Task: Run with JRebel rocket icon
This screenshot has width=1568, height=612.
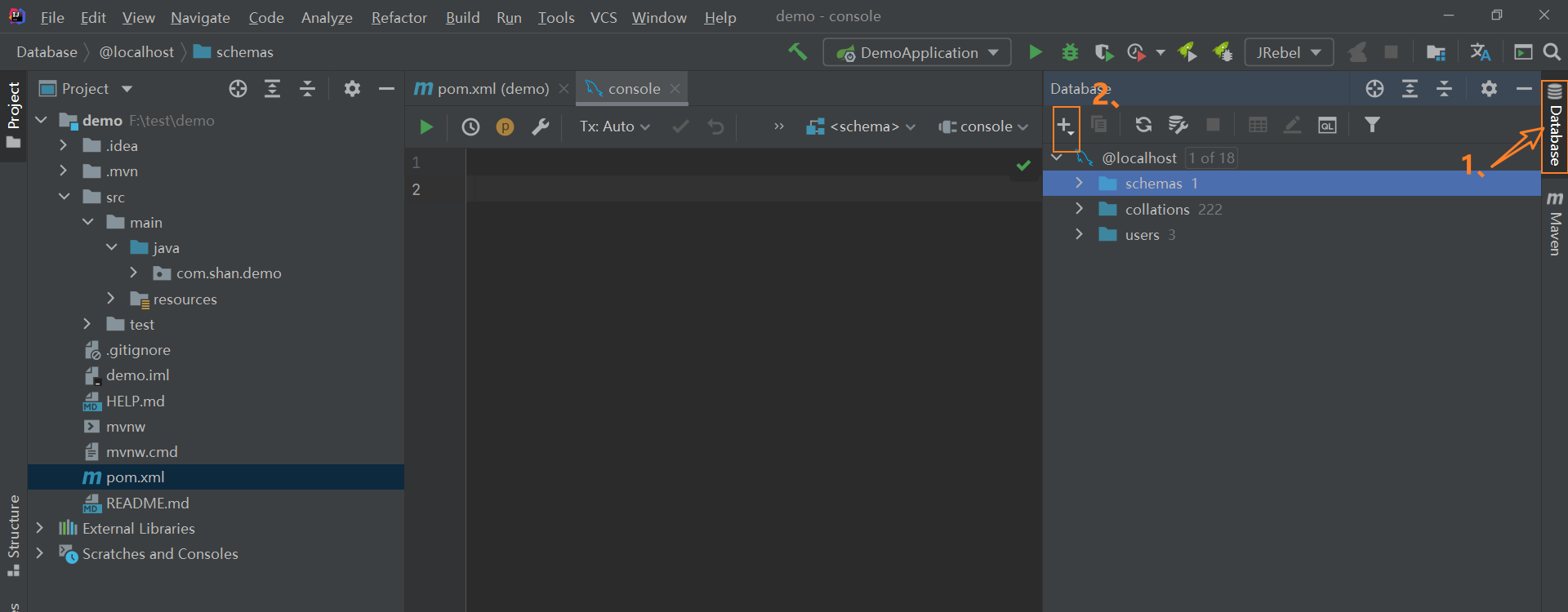Action: [1187, 52]
